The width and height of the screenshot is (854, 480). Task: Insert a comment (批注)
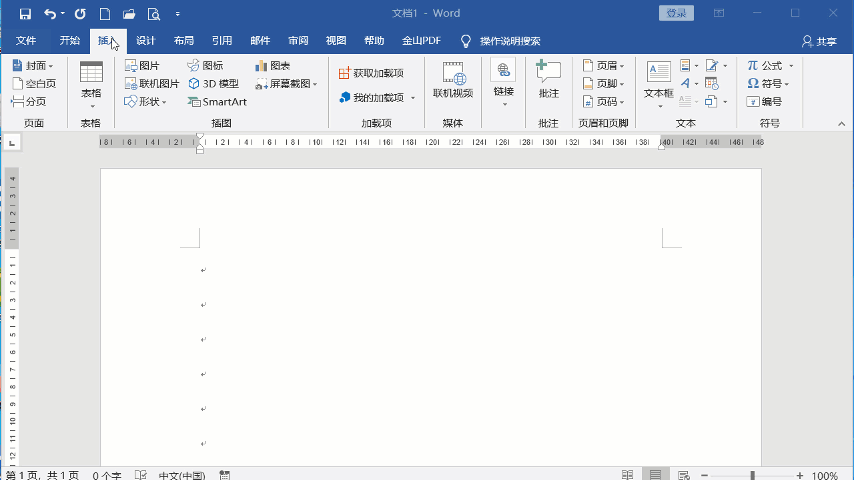coord(548,80)
